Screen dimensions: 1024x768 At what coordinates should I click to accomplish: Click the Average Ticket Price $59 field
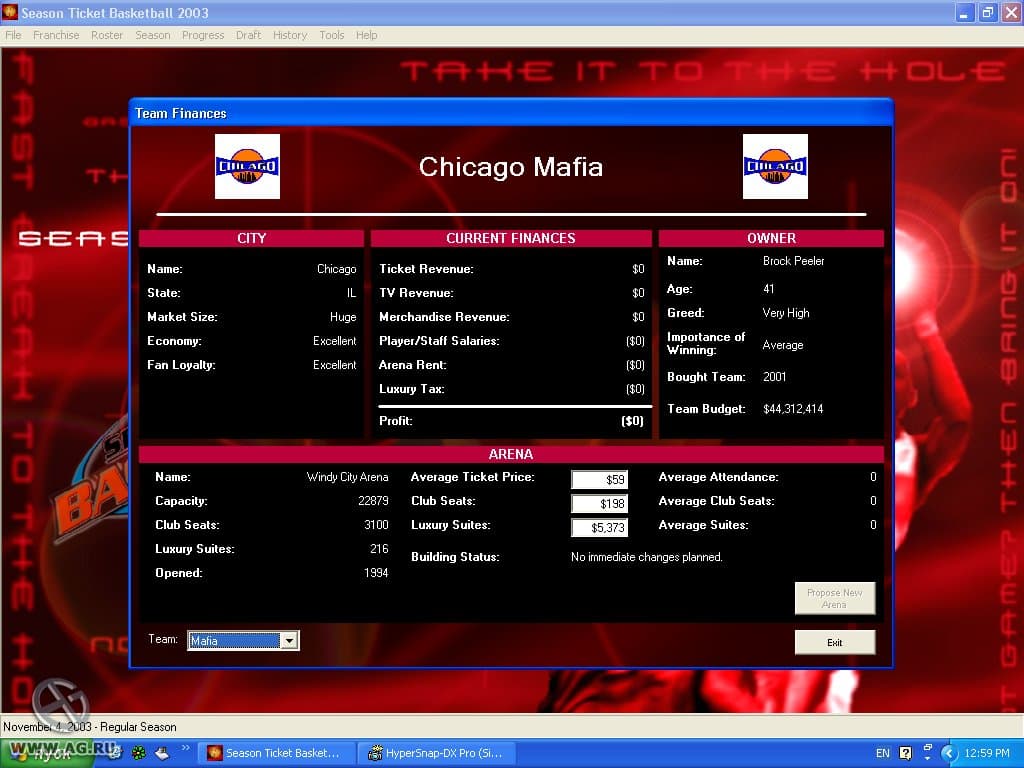600,479
